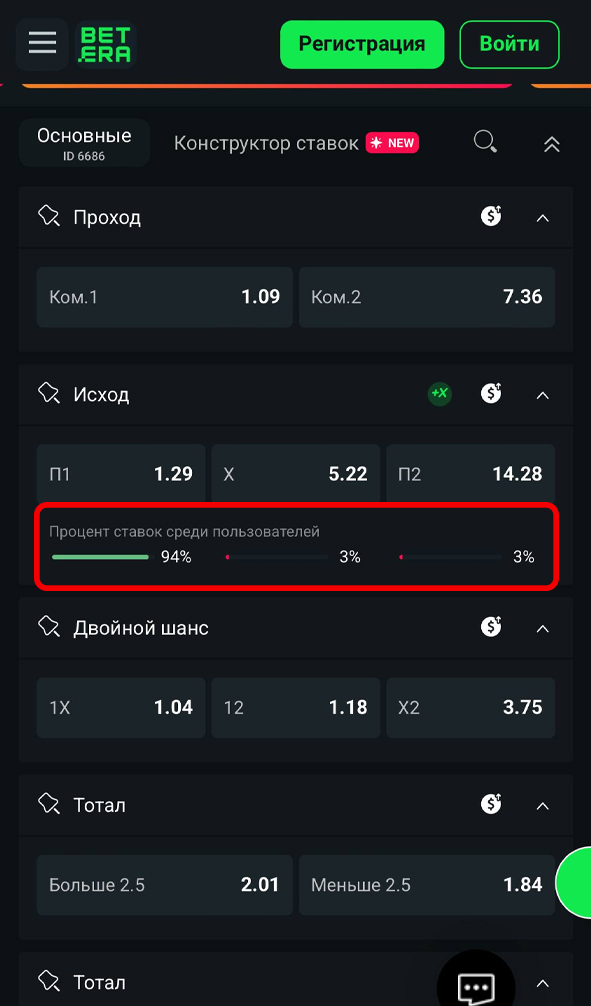Select the П1 odds 1.29
The width and height of the screenshot is (591, 1006).
[x=121, y=474]
